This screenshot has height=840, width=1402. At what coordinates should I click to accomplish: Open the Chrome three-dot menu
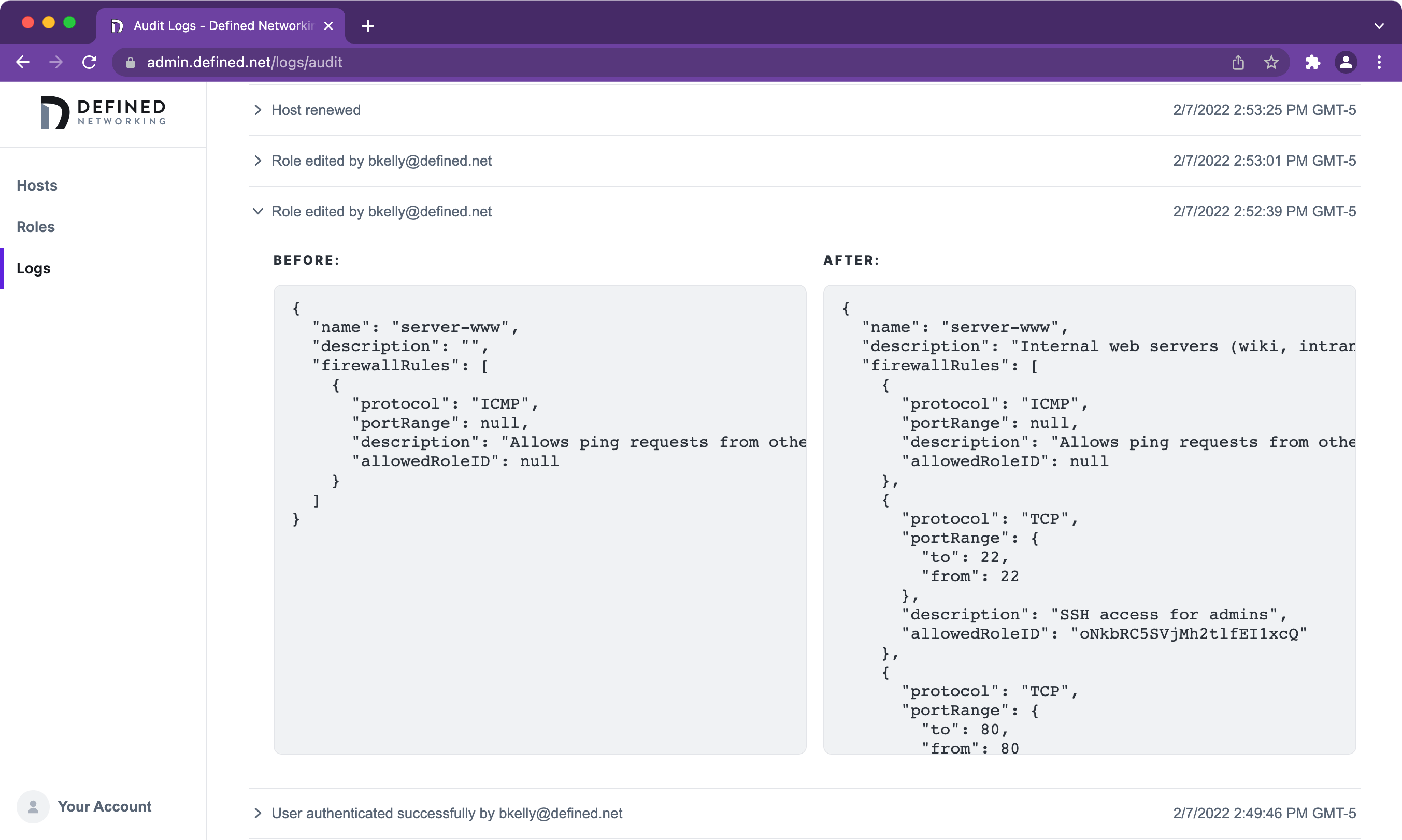(1379, 62)
